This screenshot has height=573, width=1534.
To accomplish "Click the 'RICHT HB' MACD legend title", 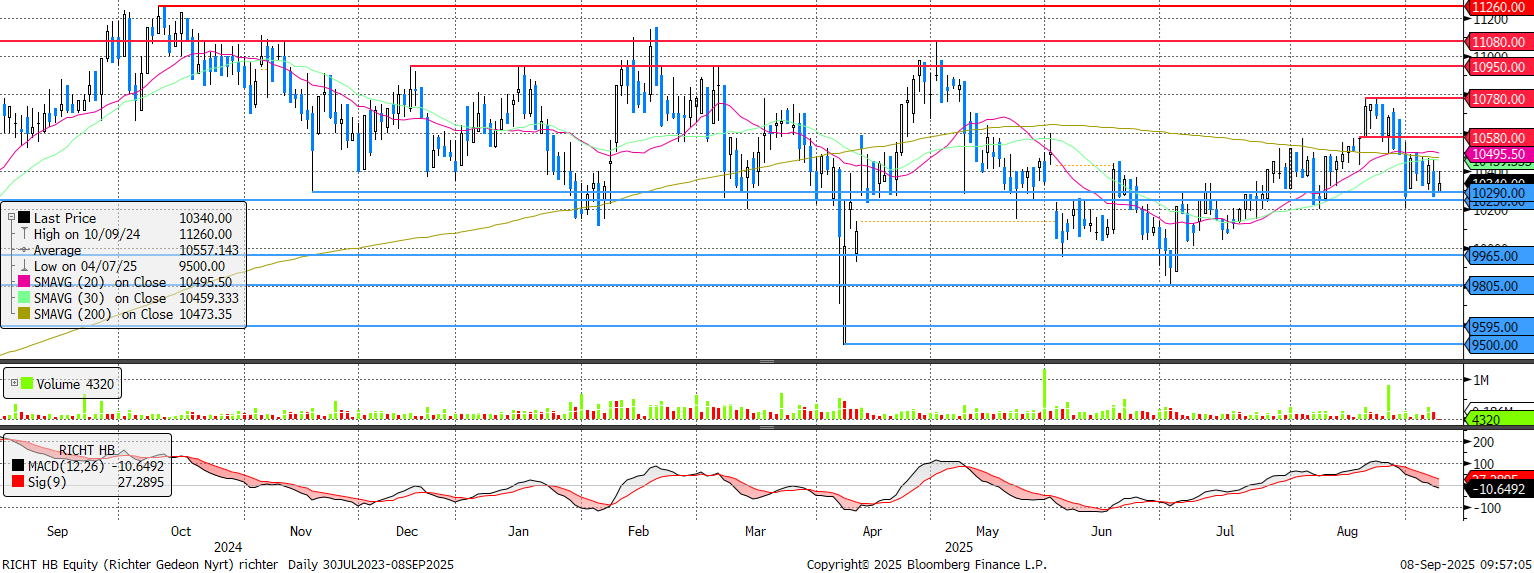I will (x=88, y=449).
